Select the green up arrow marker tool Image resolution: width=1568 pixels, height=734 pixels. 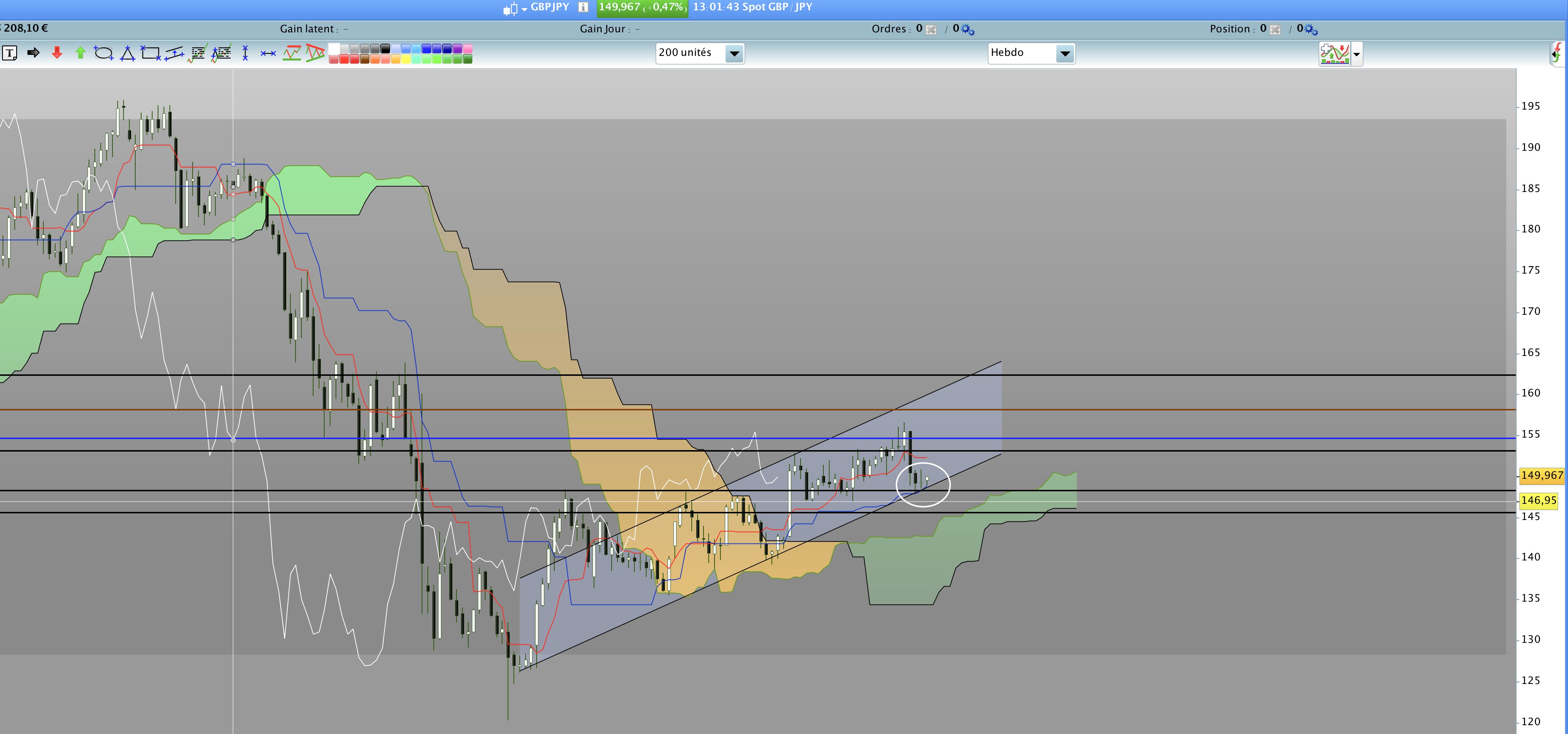click(x=80, y=53)
